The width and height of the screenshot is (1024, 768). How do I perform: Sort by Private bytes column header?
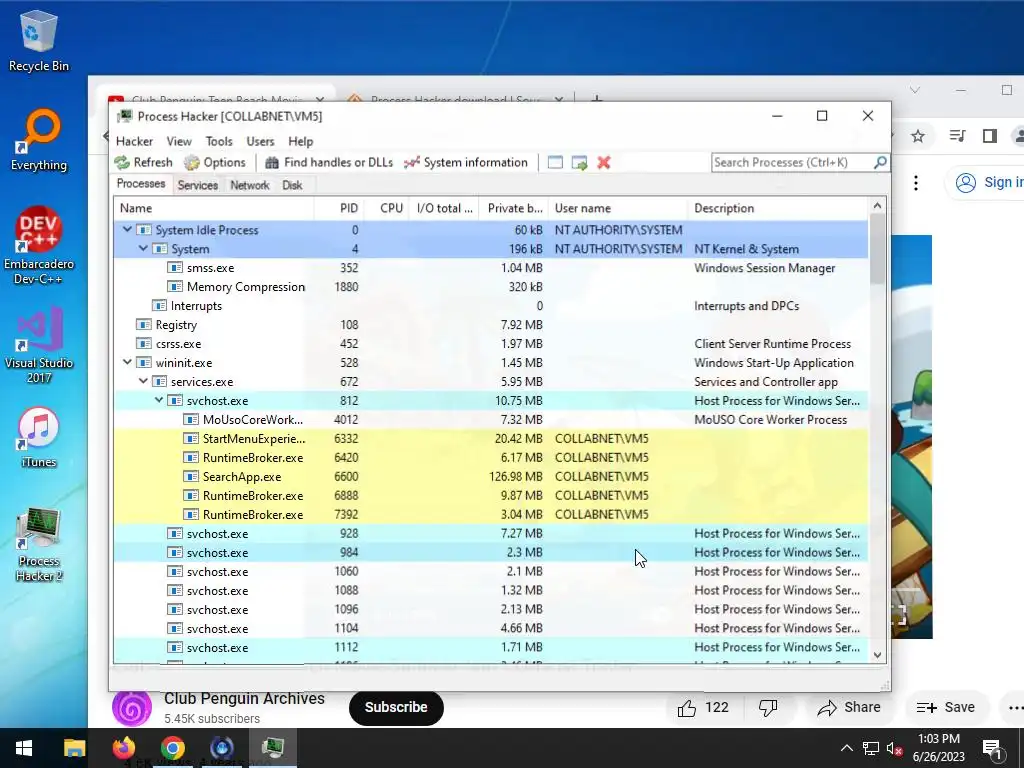pos(514,208)
